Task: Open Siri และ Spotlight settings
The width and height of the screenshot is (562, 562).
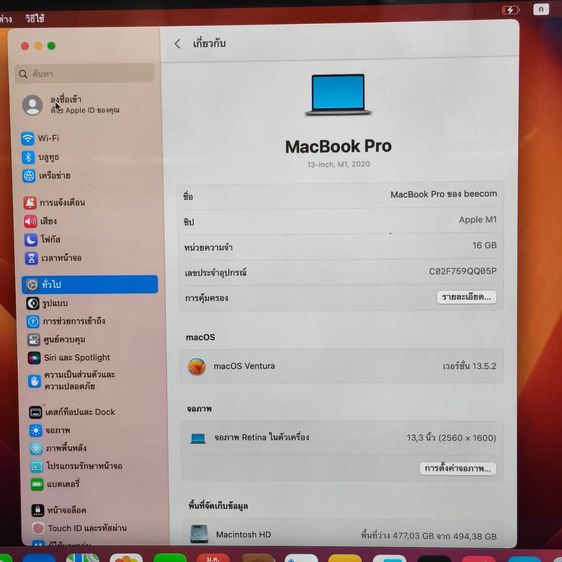Action: point(69,357)
